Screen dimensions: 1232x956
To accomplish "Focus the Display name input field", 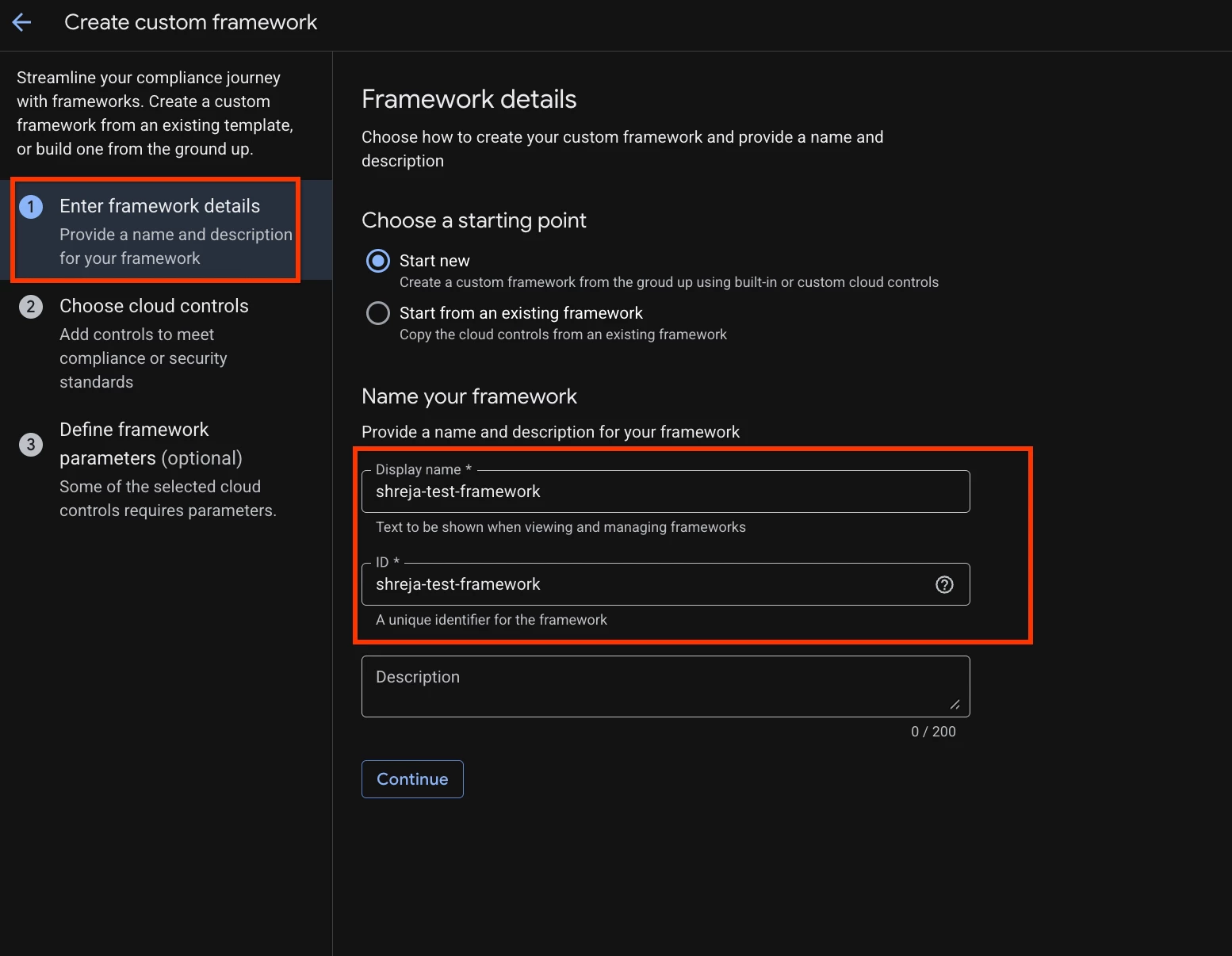I will 665,491.
